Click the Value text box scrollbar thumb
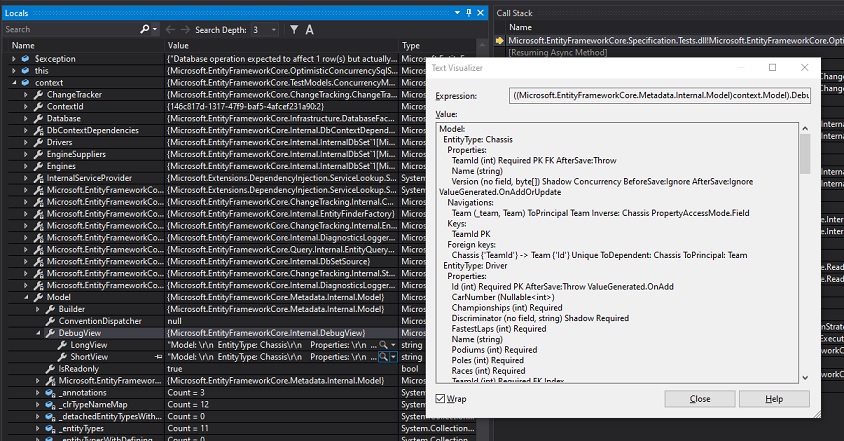Screen dimensions: 844x441 point(805,154)
